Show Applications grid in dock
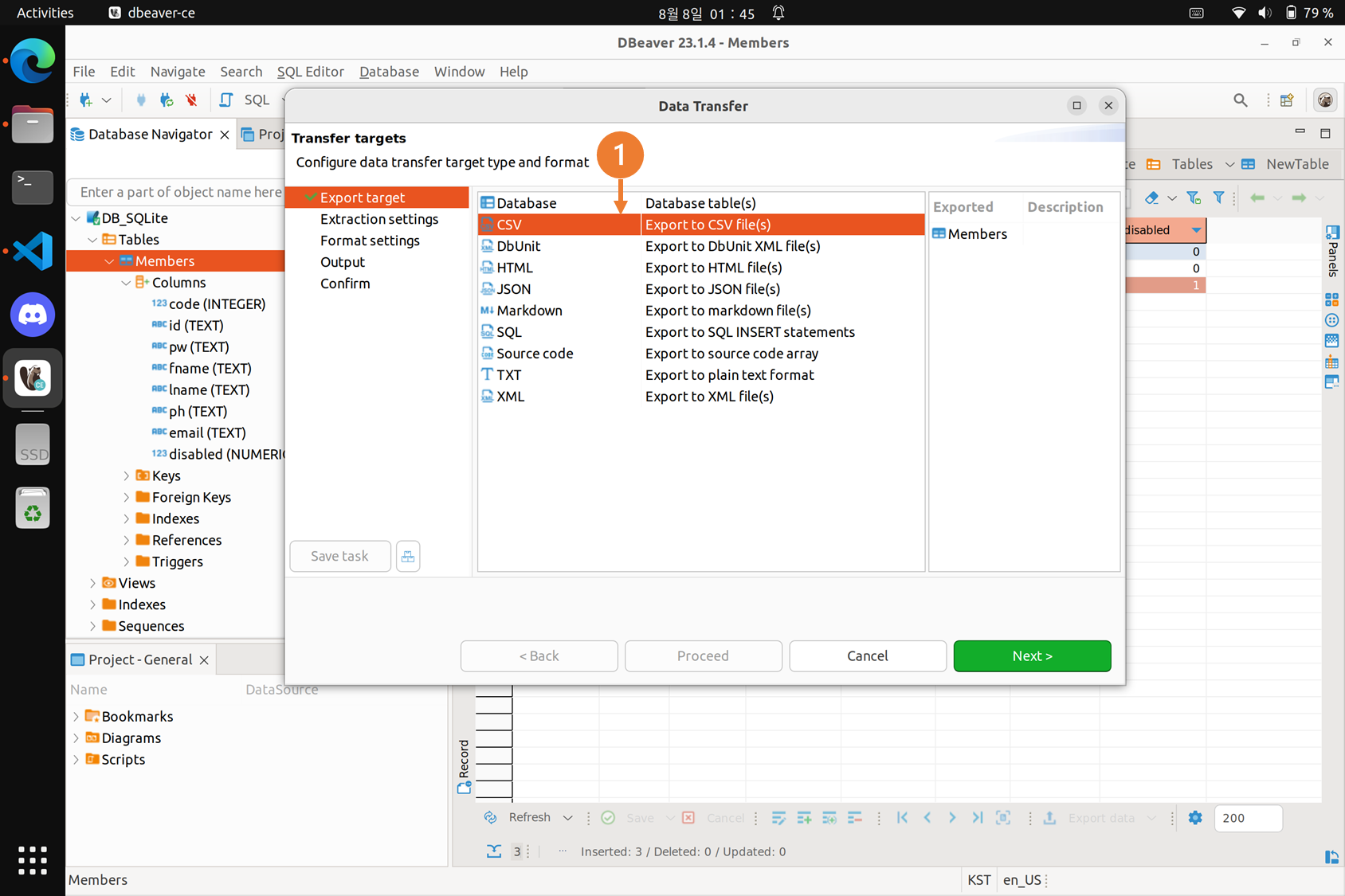 point(33,860)
